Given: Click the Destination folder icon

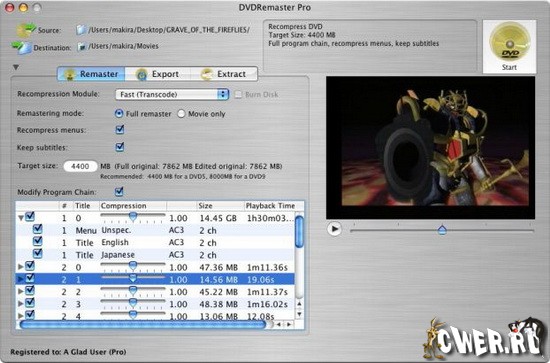Looking at the screenshot, I should pos(21,47).
